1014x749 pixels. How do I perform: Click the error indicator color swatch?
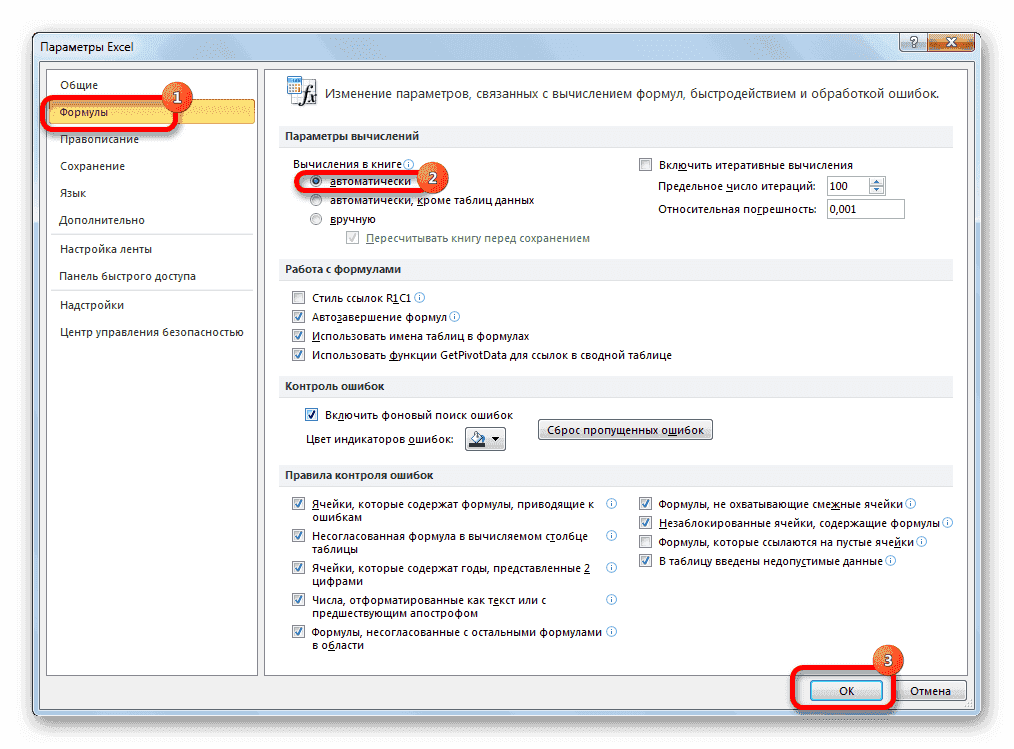click(475, 437)
